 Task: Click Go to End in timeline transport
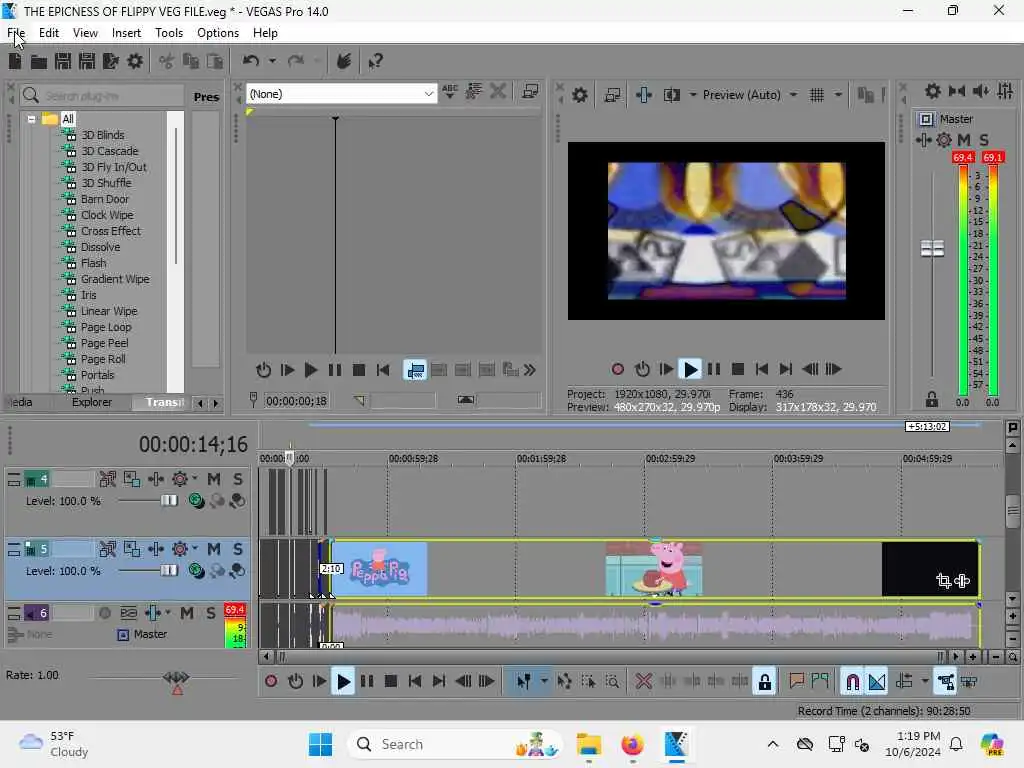(439, 682)
